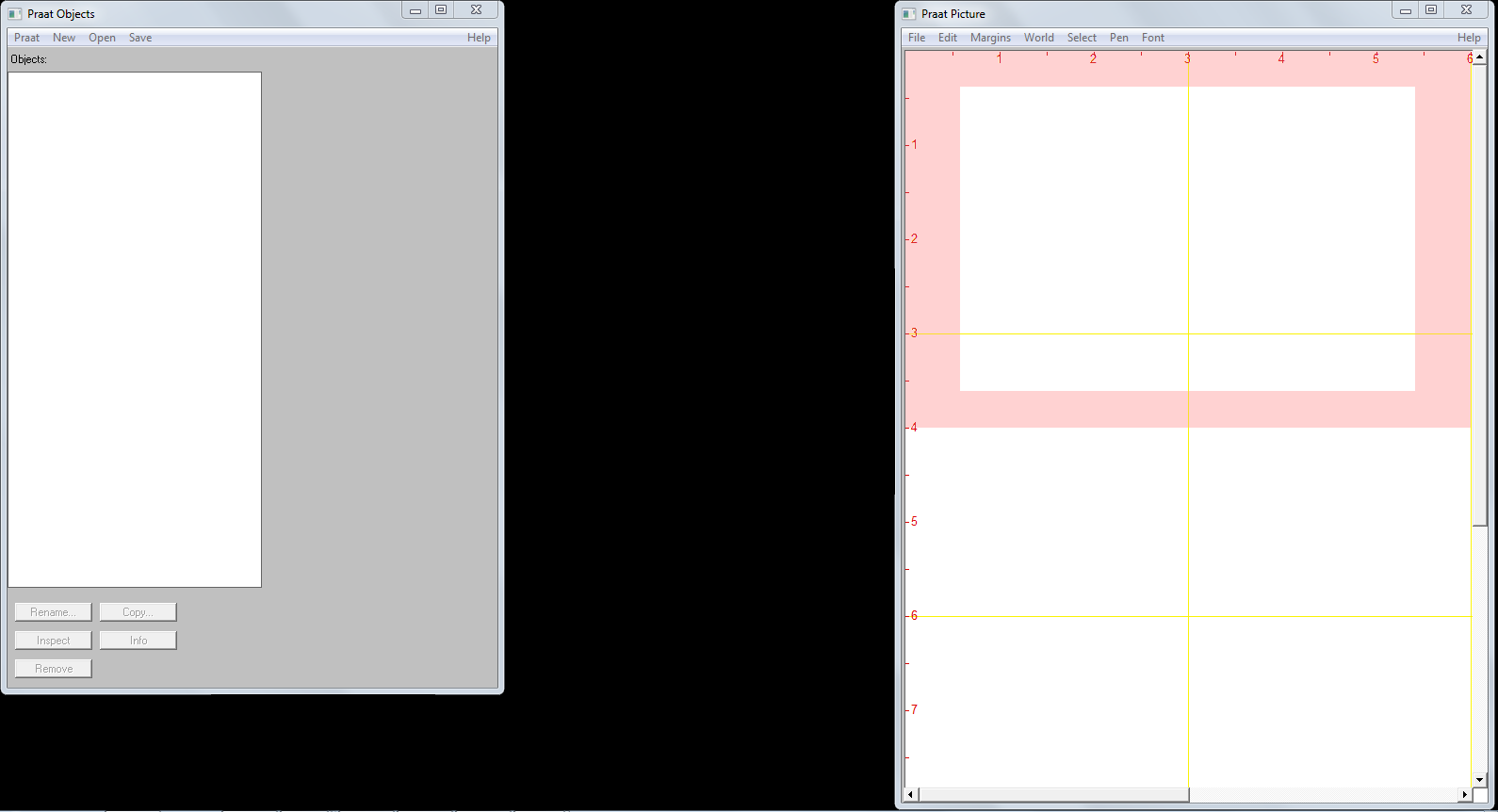Minimize the Praat Picture window
1498x812 pixels.
coord(1406,9)
